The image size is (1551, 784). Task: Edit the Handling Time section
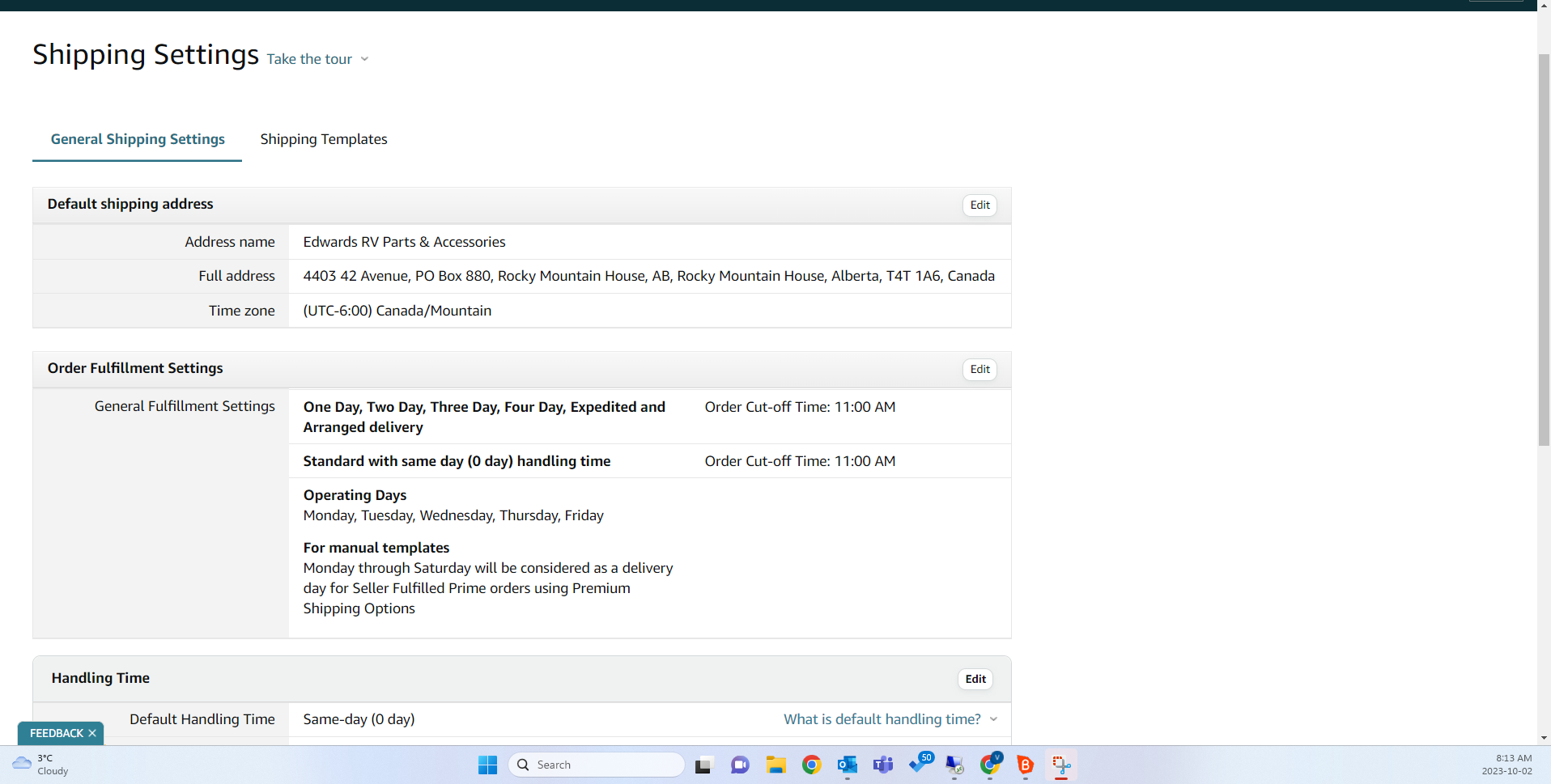point(975,679)
